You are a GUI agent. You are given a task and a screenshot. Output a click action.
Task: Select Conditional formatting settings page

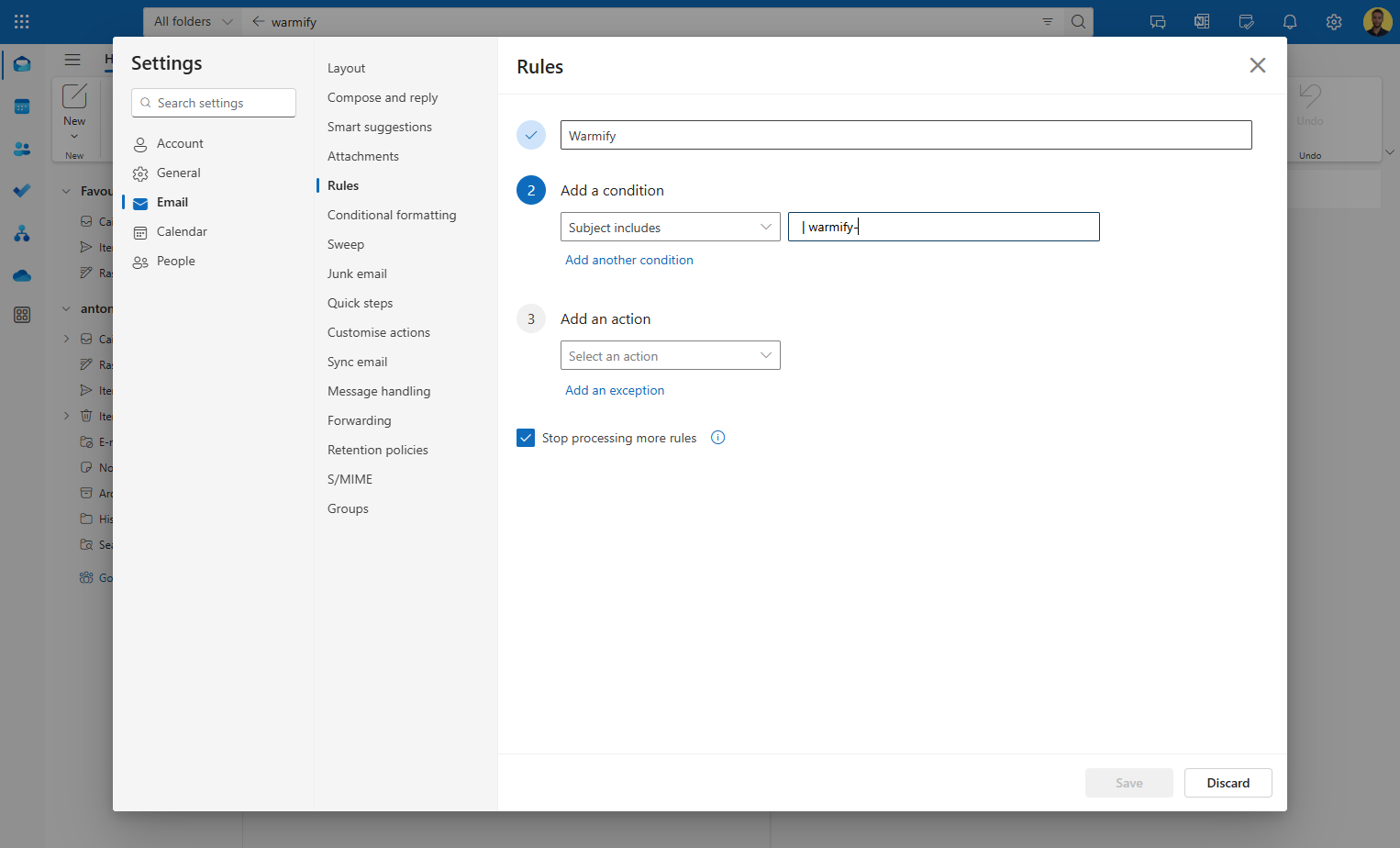pos(392,215)
